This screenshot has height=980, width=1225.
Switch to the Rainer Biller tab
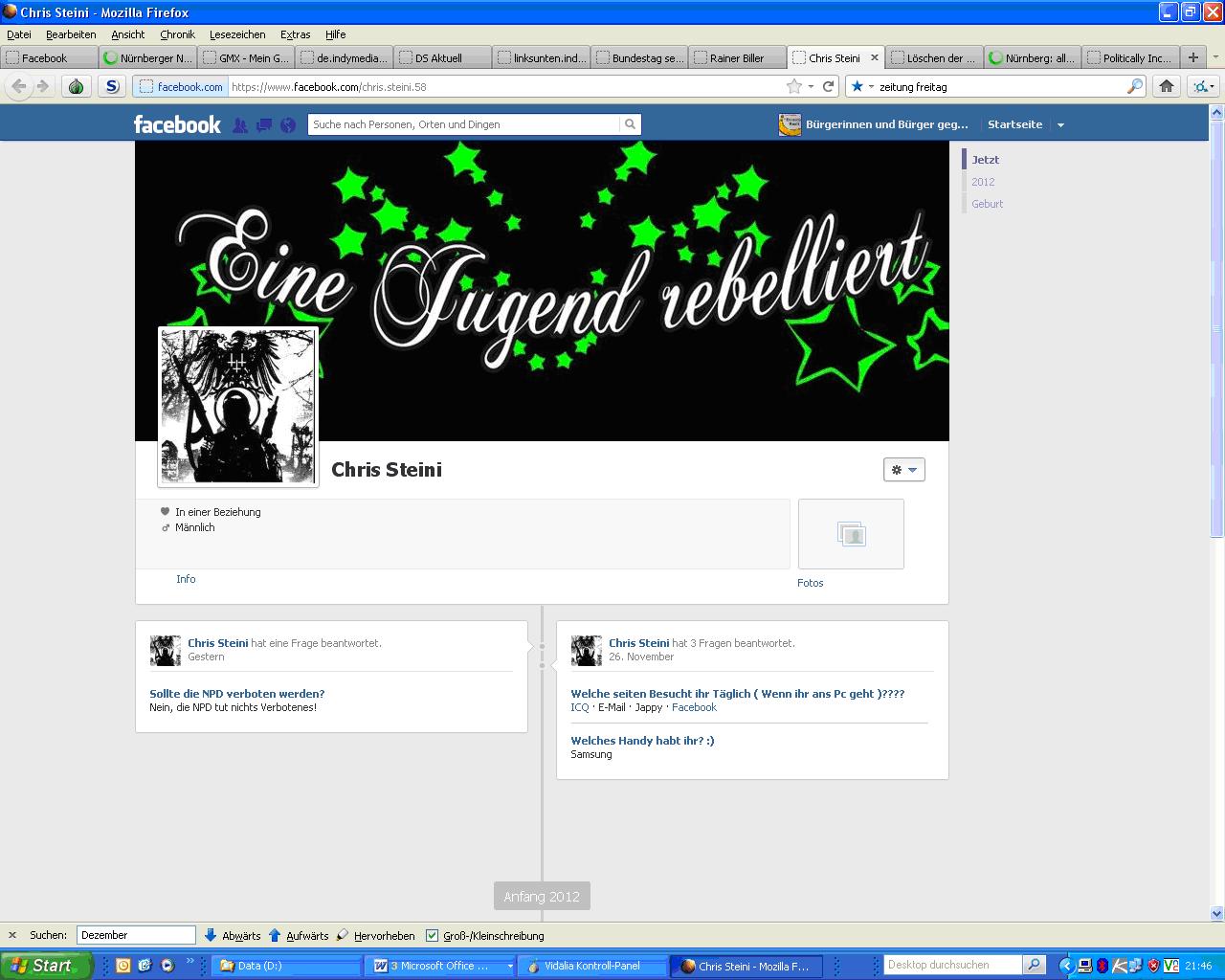point(736,57)
